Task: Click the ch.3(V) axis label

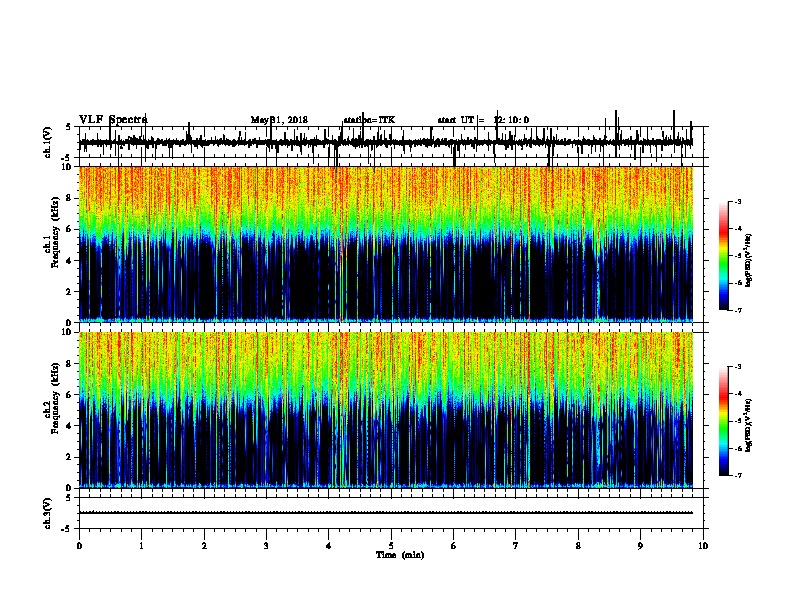Action: [47, 514]
